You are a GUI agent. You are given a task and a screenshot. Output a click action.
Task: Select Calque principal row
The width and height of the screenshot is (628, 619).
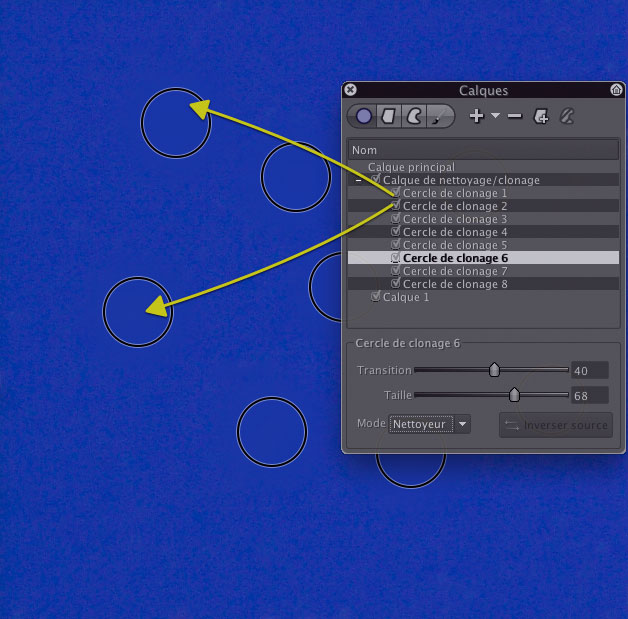[x=483, y=167]
